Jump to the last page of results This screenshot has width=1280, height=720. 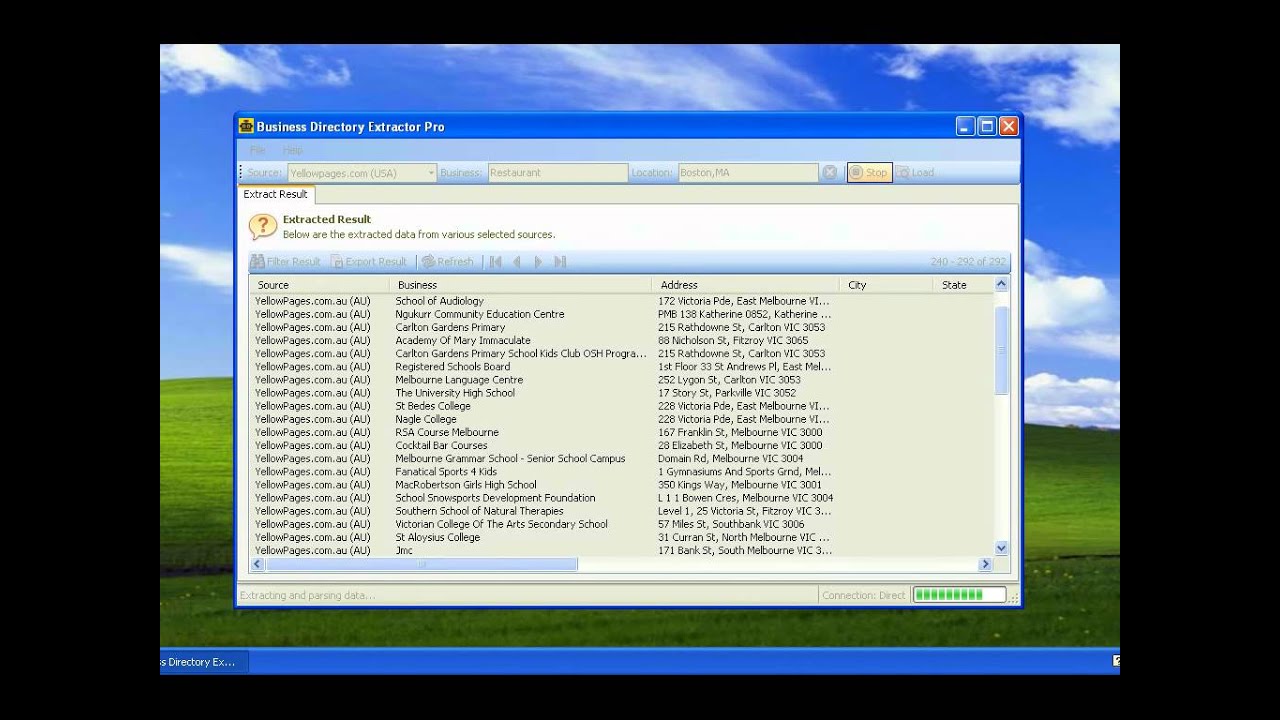[x=560, y=262]
